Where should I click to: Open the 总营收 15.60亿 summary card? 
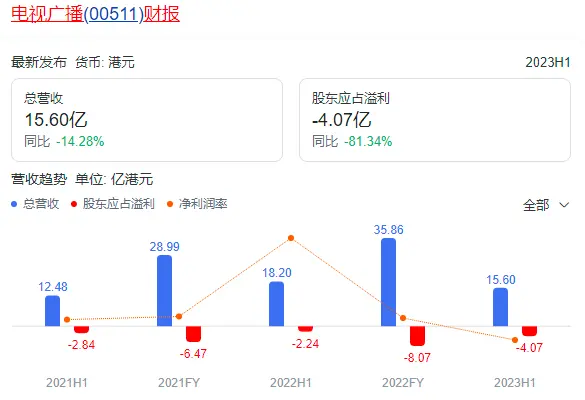147,120
